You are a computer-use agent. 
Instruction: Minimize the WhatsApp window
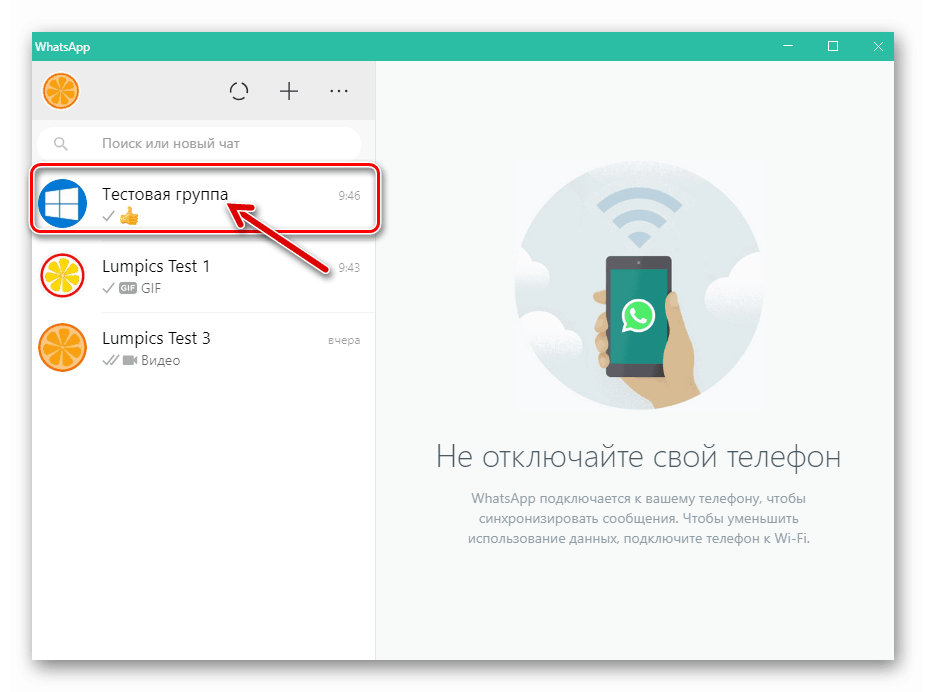(788, 46)
